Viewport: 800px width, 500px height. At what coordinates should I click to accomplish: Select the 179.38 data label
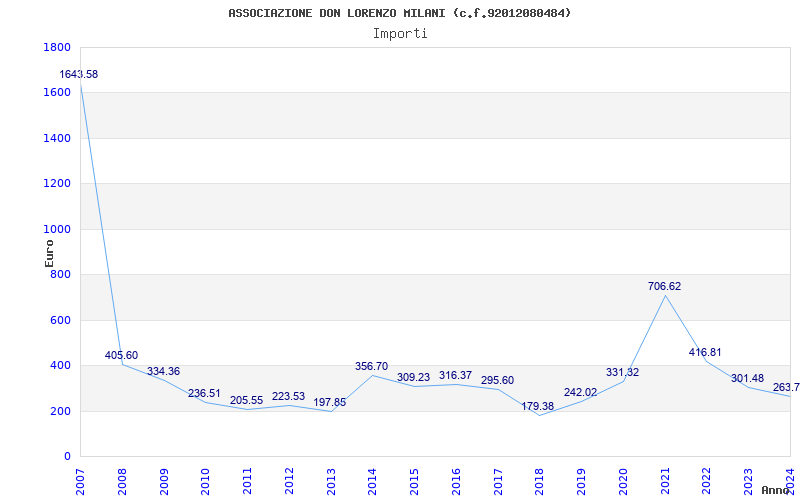[538, 407]
